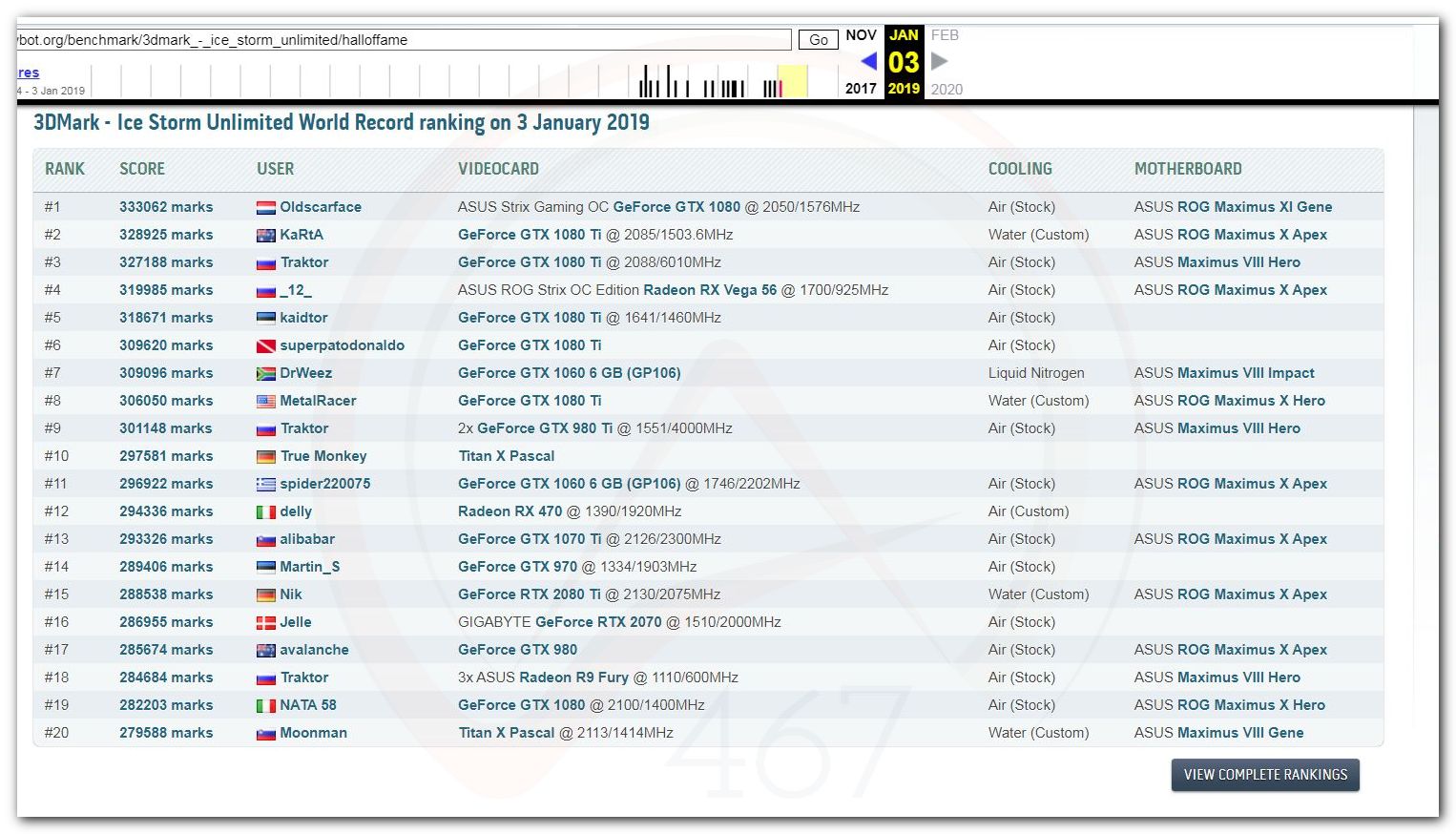Open Oldscarface user profile
1456x834 pixels.
coord(320,207)
